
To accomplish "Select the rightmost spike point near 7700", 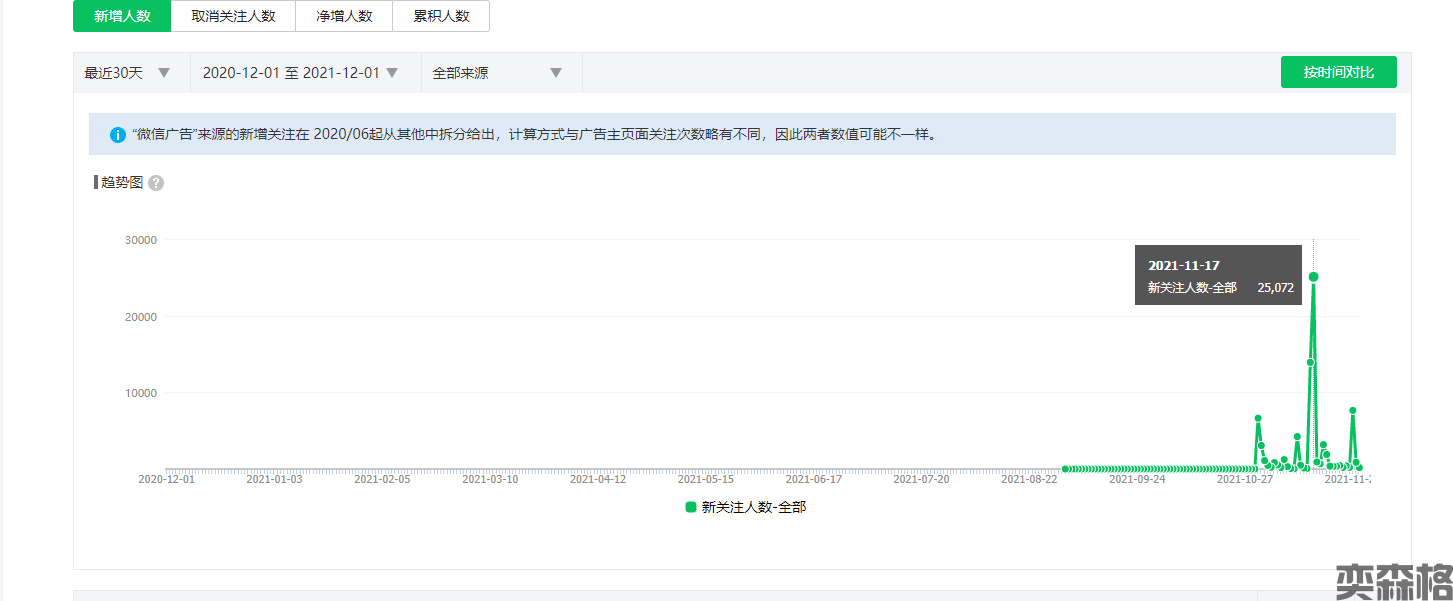I will point(1352,410).
